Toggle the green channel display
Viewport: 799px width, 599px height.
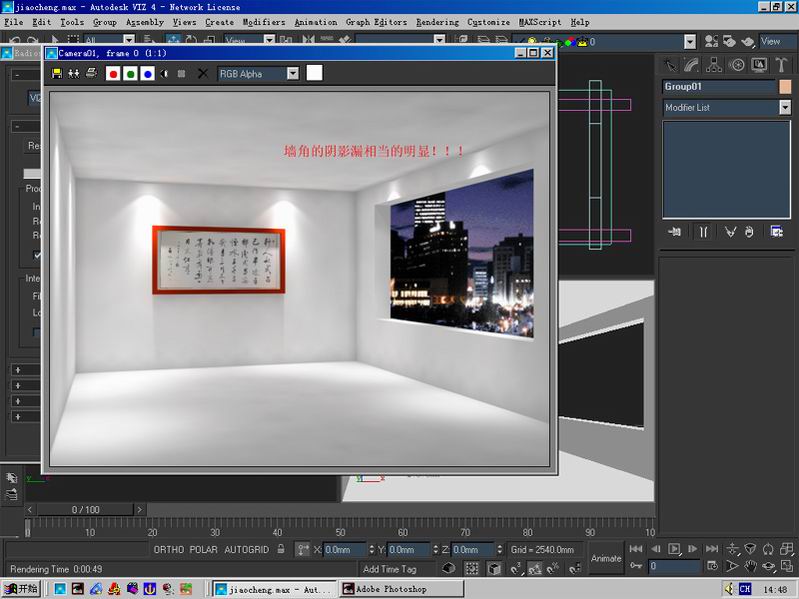(x=130, y=74)
